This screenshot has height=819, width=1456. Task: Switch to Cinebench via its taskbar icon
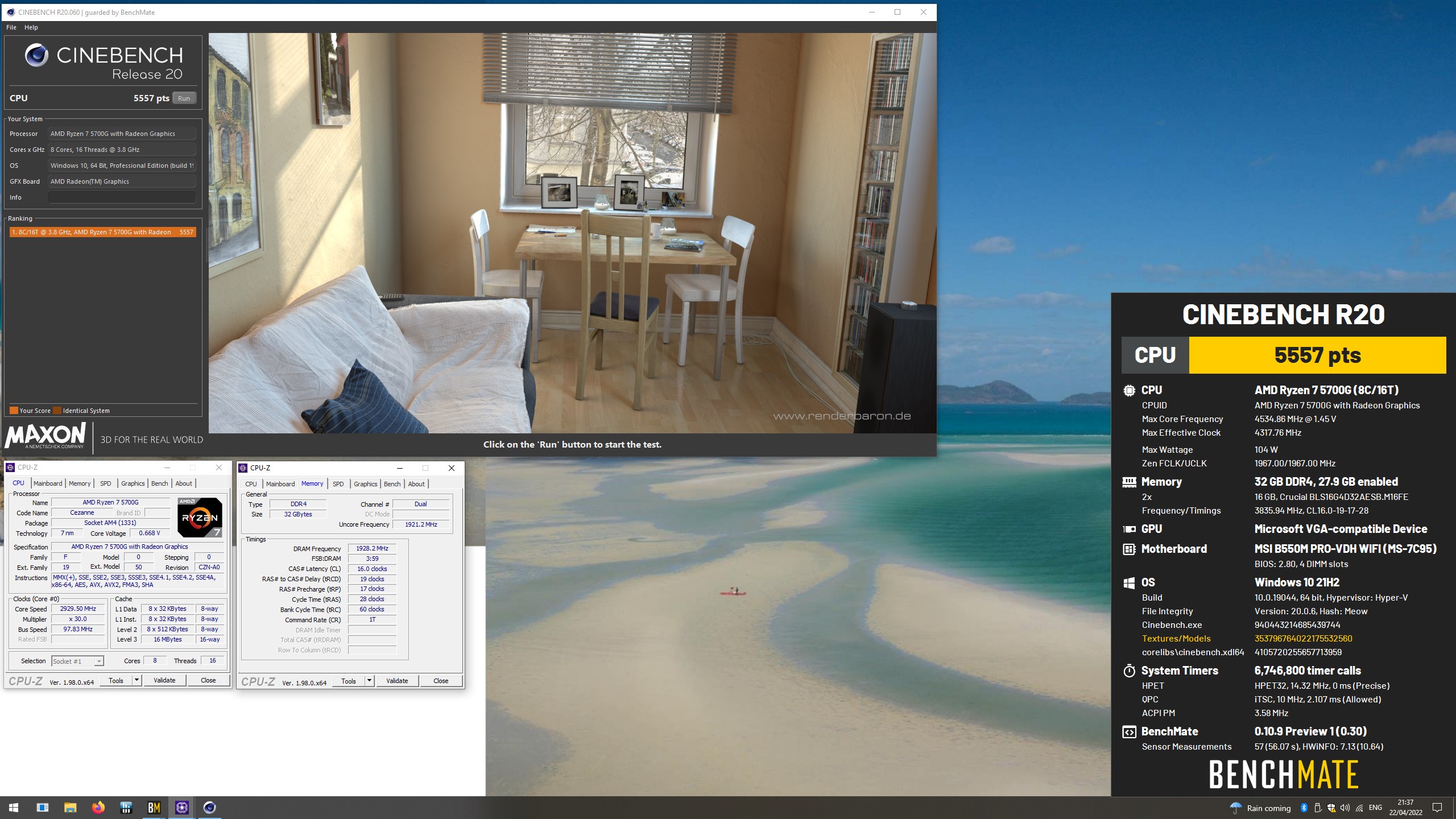(x=210, y=808)
